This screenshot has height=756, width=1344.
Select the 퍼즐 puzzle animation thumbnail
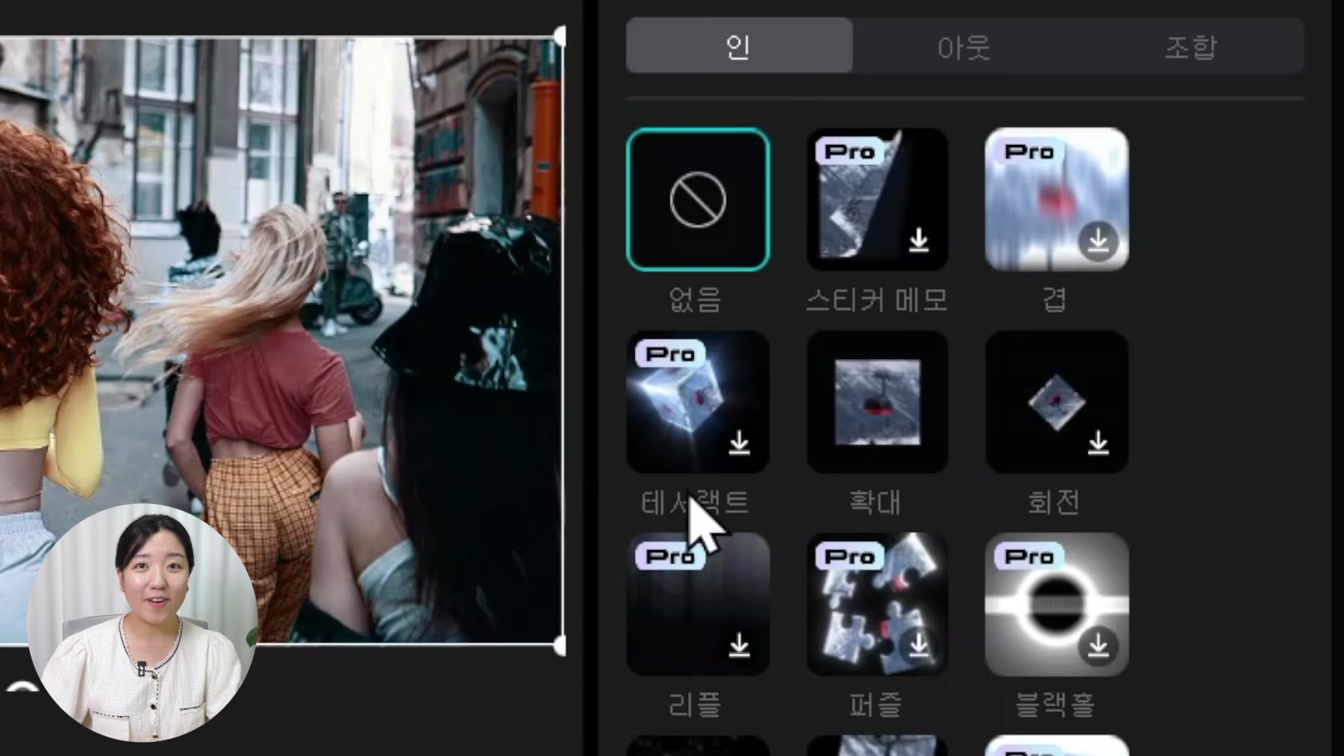tap(877, 604)
